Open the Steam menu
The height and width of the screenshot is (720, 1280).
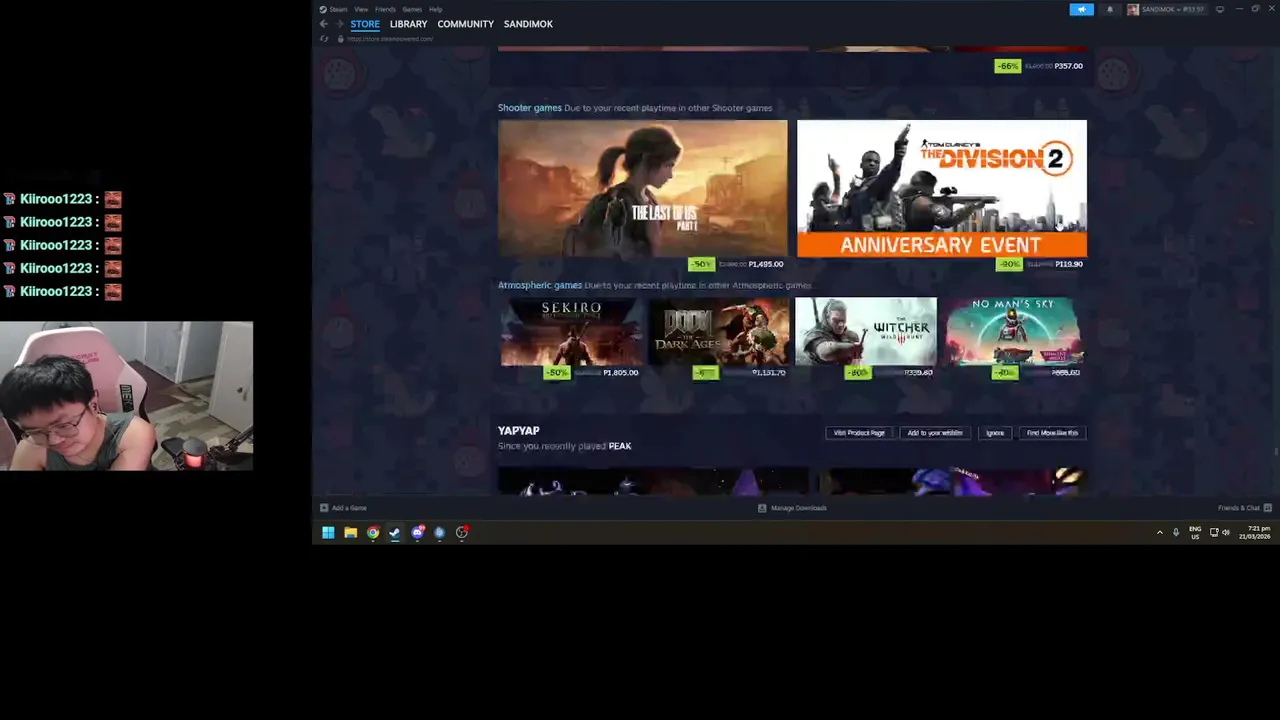tap(338, 9)
